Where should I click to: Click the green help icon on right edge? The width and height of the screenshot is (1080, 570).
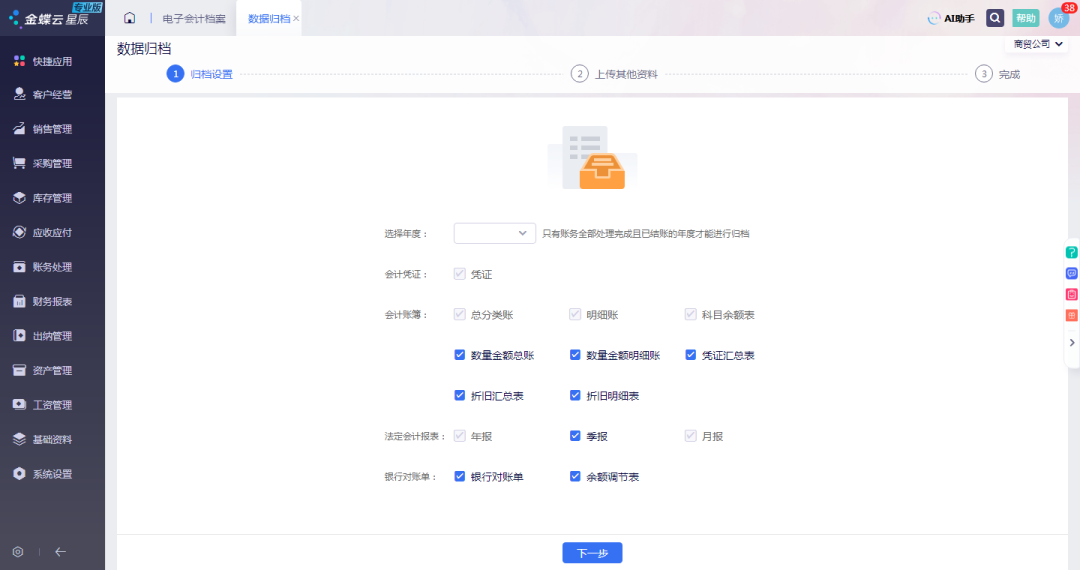(x=1072, y=252)
